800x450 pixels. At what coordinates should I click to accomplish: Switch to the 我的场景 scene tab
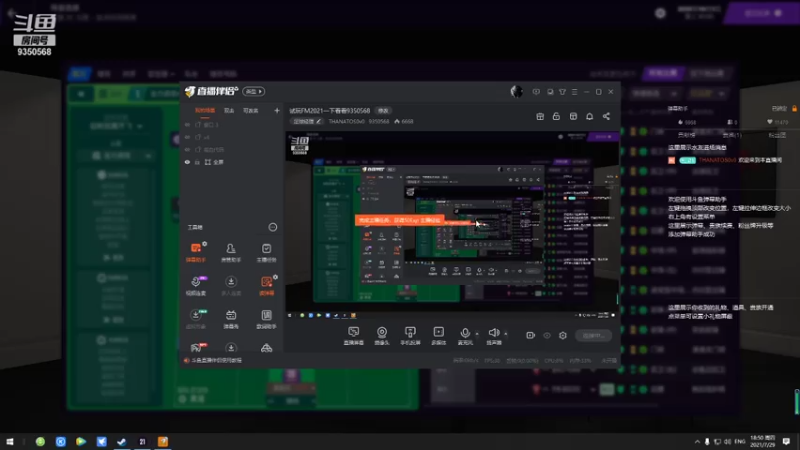pos(205,110)
